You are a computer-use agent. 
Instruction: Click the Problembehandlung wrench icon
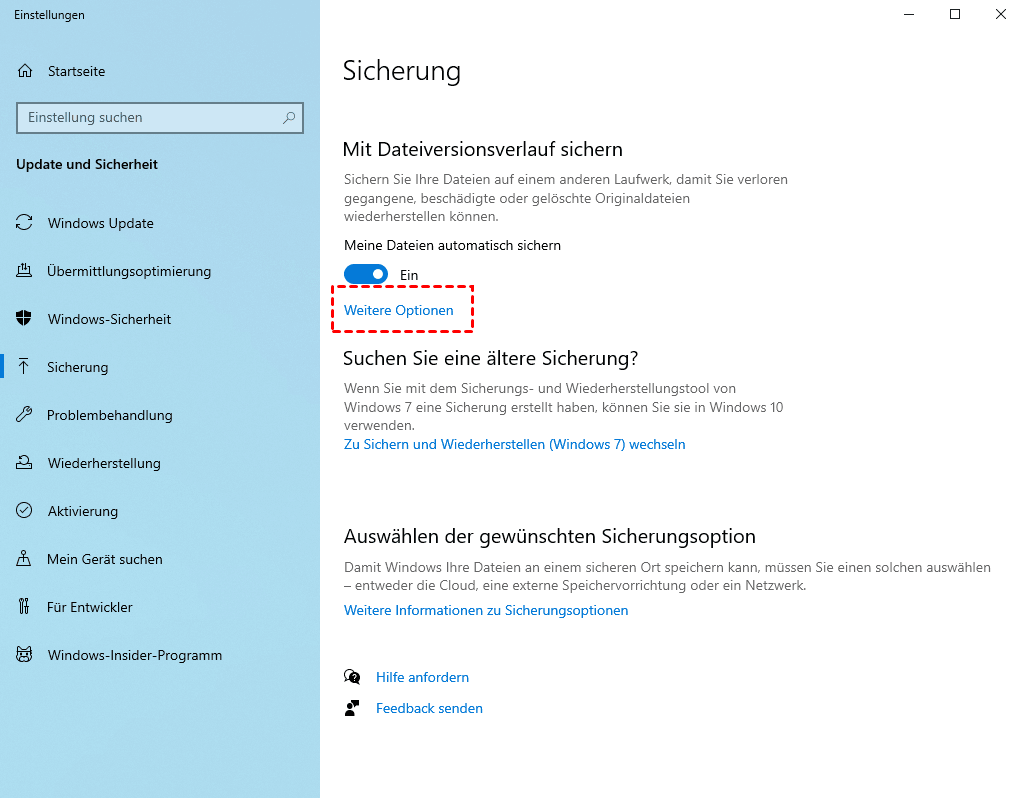pyautogui.click(x=25, y=415)
